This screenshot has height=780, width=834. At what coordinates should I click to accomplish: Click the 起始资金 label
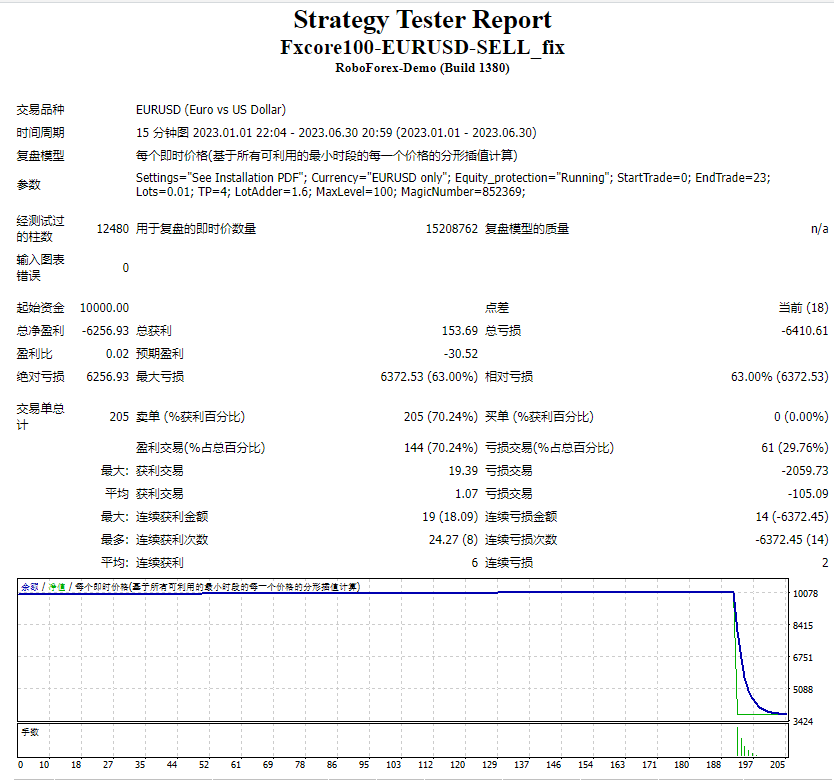(x=40, y=308)
